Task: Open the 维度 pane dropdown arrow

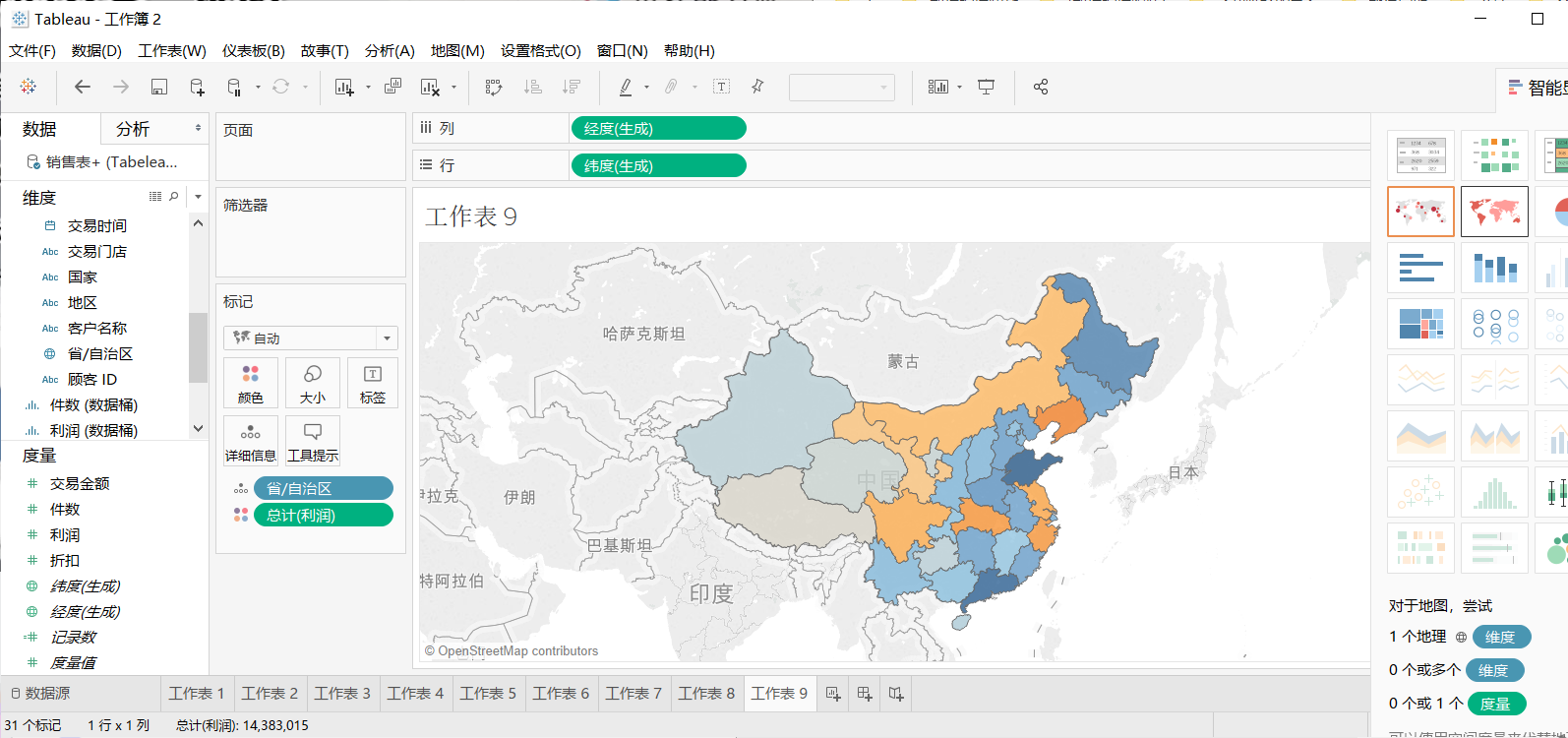Action: (x=198, y=197)
